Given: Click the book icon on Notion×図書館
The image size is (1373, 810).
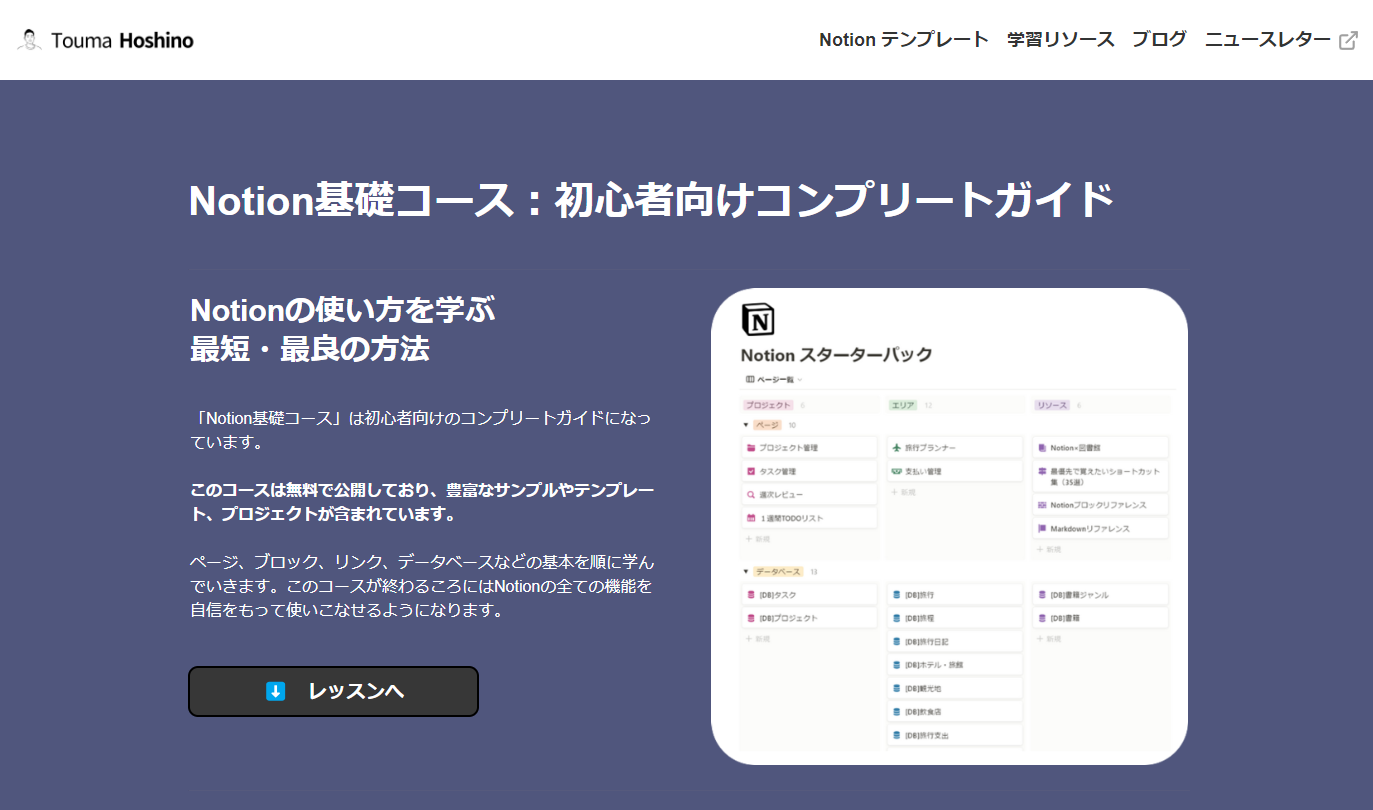Looking at the screenshot, I should click(1042, 448).
